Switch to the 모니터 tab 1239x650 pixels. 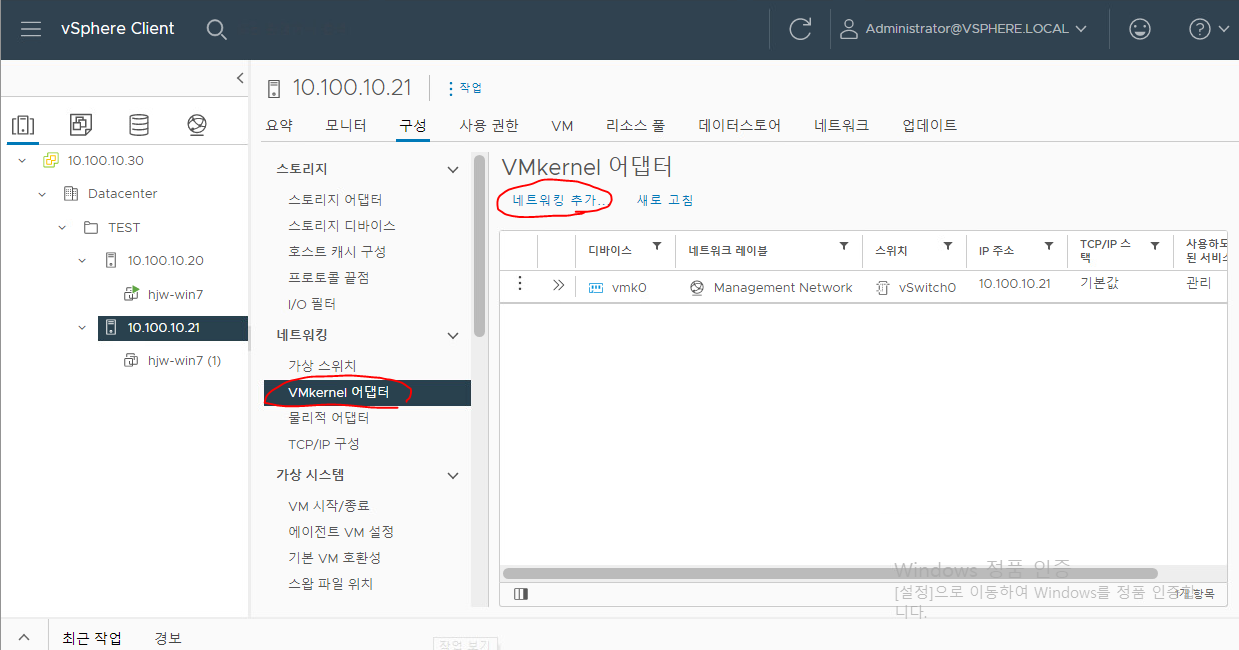346,126
